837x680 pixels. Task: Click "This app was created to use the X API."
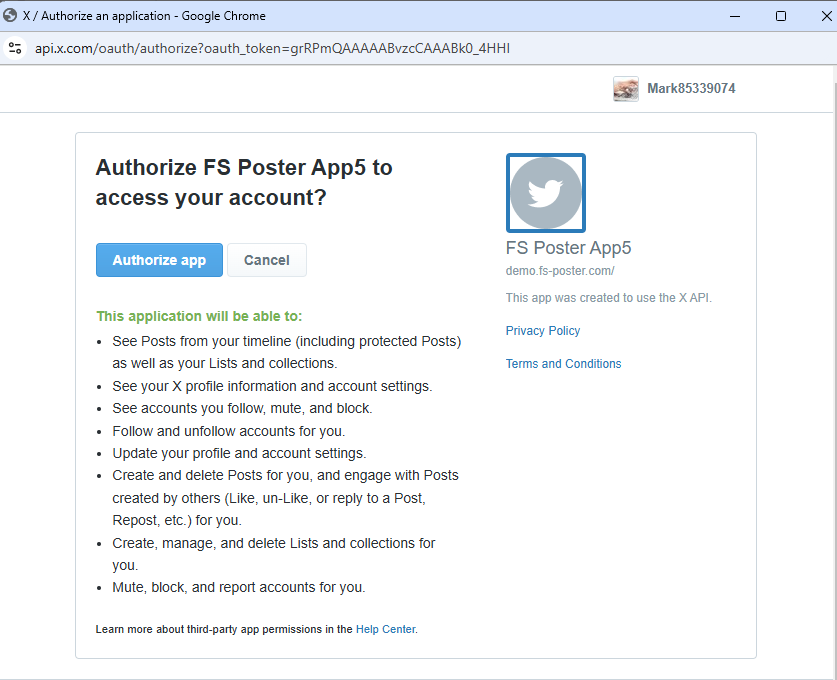[609, 298]
